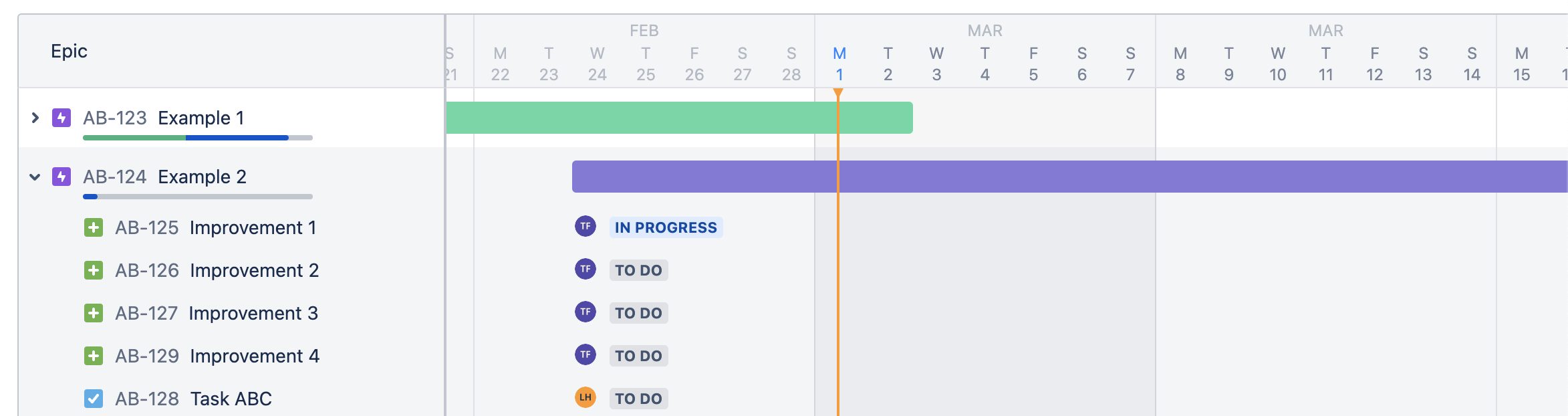The height and width of the screenshot is (416, 1568).
Task: Open the TO DO status of Improvement 2
Action: point(638,270)
